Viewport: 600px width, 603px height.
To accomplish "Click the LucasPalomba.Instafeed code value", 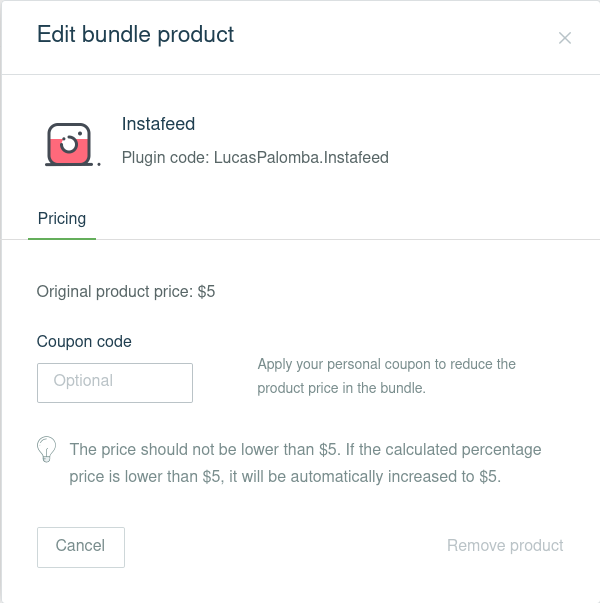I will point(301,158).
